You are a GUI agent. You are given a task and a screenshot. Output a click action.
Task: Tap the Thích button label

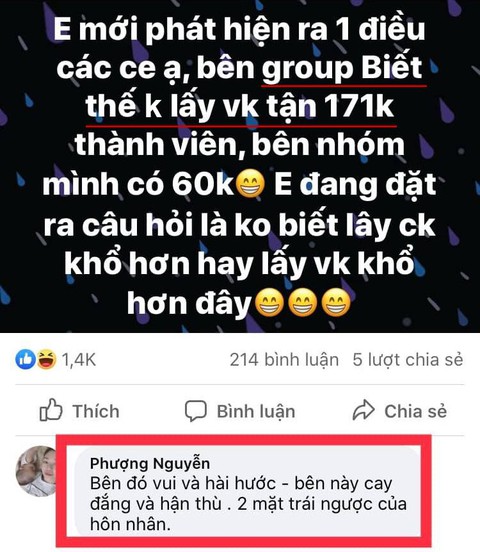(x=96, y=411)
